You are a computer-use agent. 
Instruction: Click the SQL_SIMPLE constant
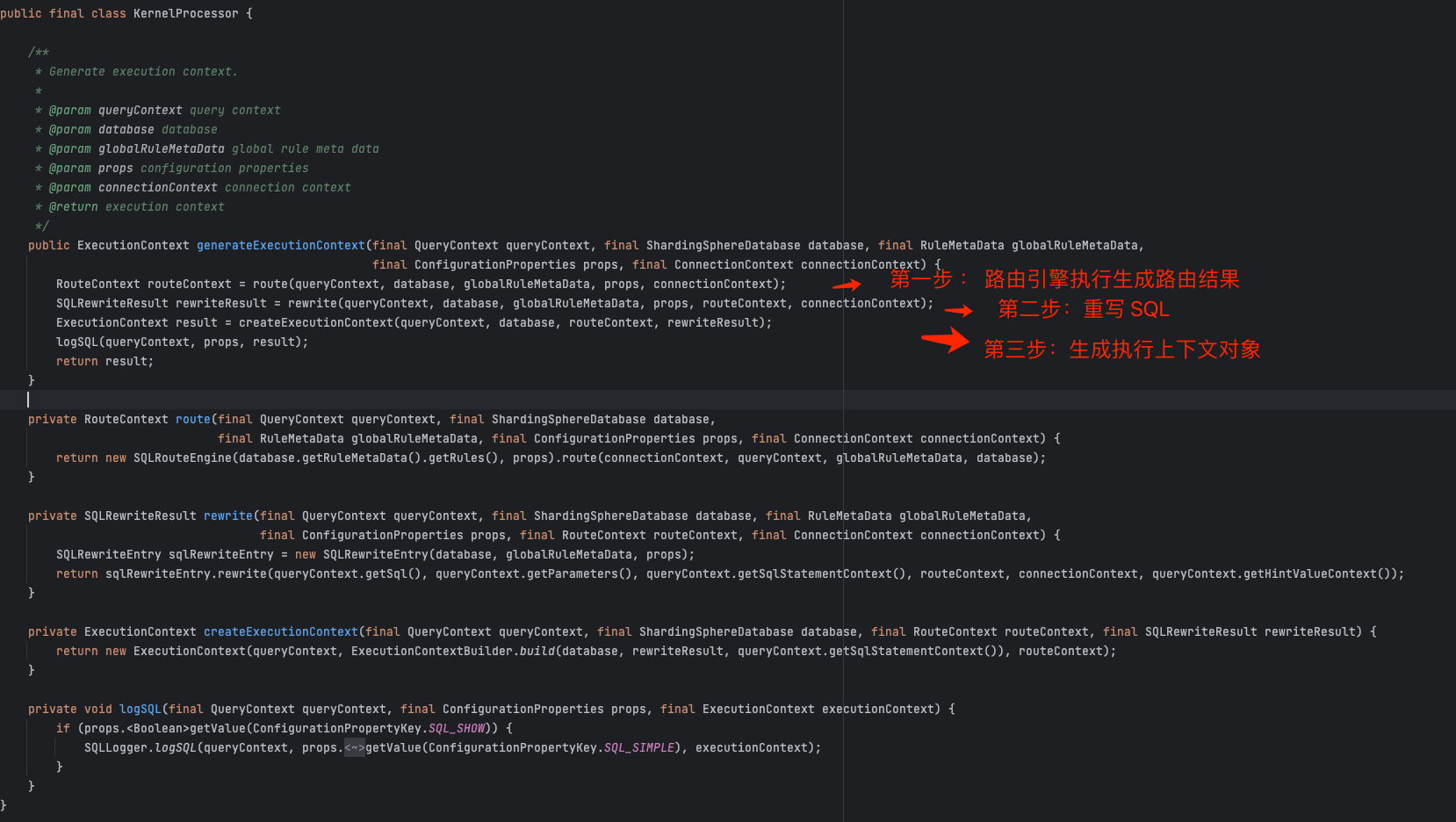pos(638,748)
